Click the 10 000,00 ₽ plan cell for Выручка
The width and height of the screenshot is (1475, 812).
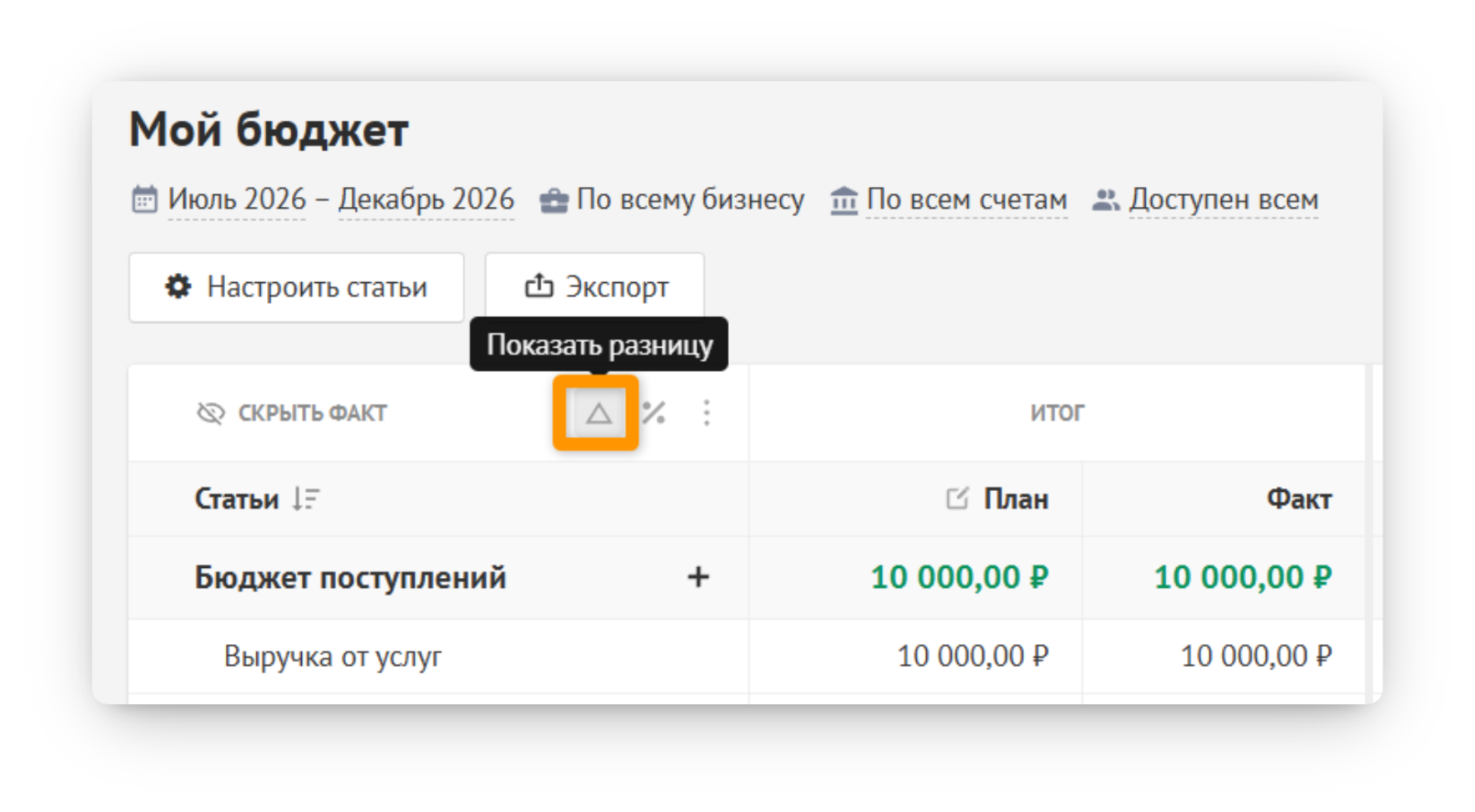[x=972, y=656]
